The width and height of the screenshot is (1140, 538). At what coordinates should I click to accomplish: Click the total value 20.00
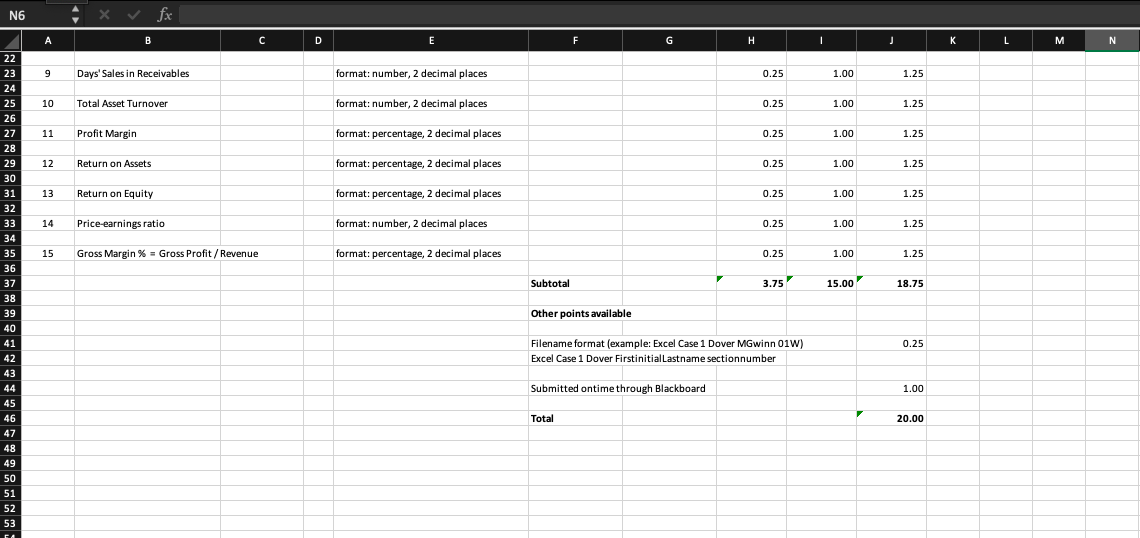[892, 418]
